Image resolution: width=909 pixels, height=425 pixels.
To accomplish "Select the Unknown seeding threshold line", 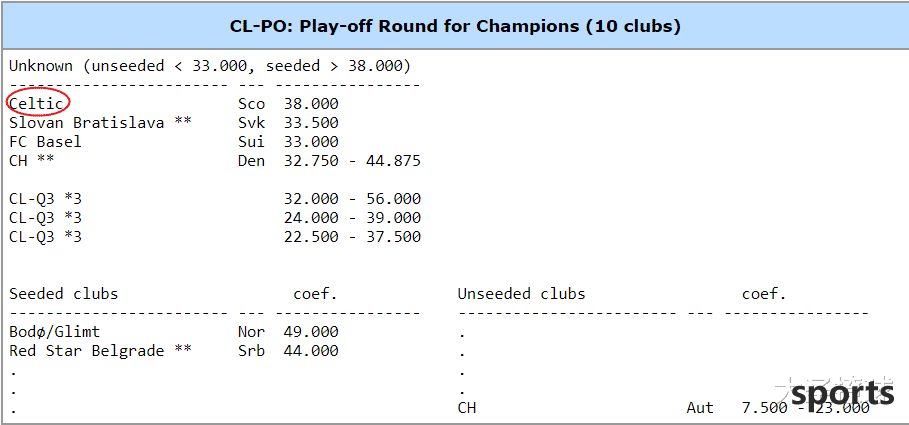I will (x=210, y=66).
